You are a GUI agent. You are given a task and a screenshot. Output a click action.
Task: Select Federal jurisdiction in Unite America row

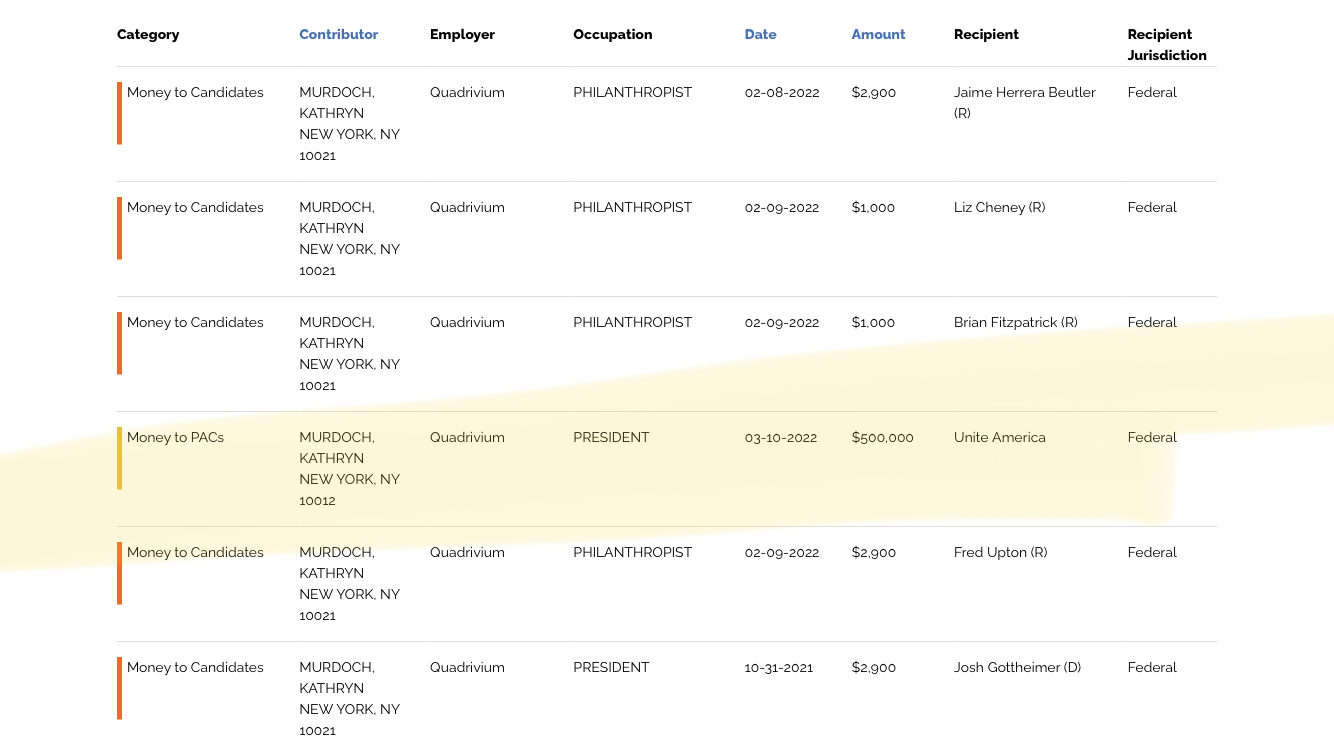click(1152, 437)
